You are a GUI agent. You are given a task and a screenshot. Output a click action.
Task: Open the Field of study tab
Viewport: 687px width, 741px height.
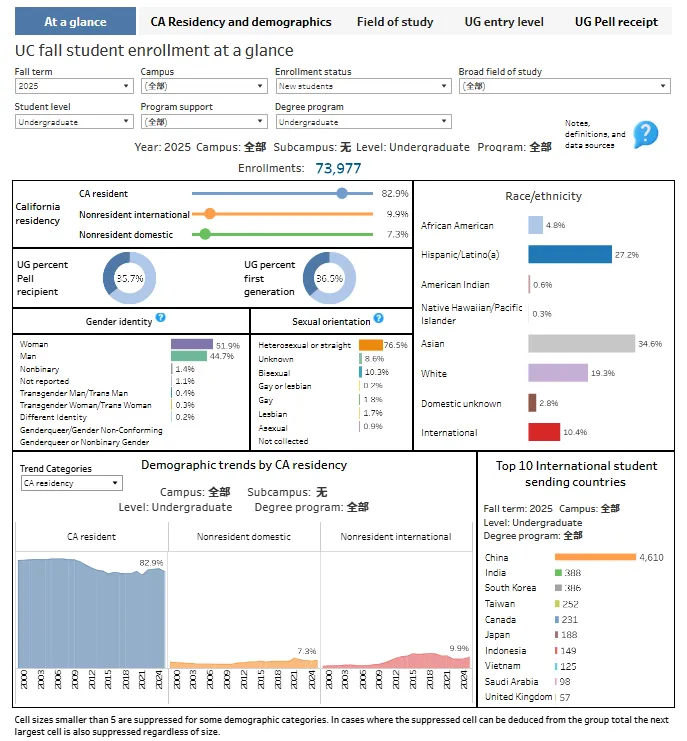[397, 21]
